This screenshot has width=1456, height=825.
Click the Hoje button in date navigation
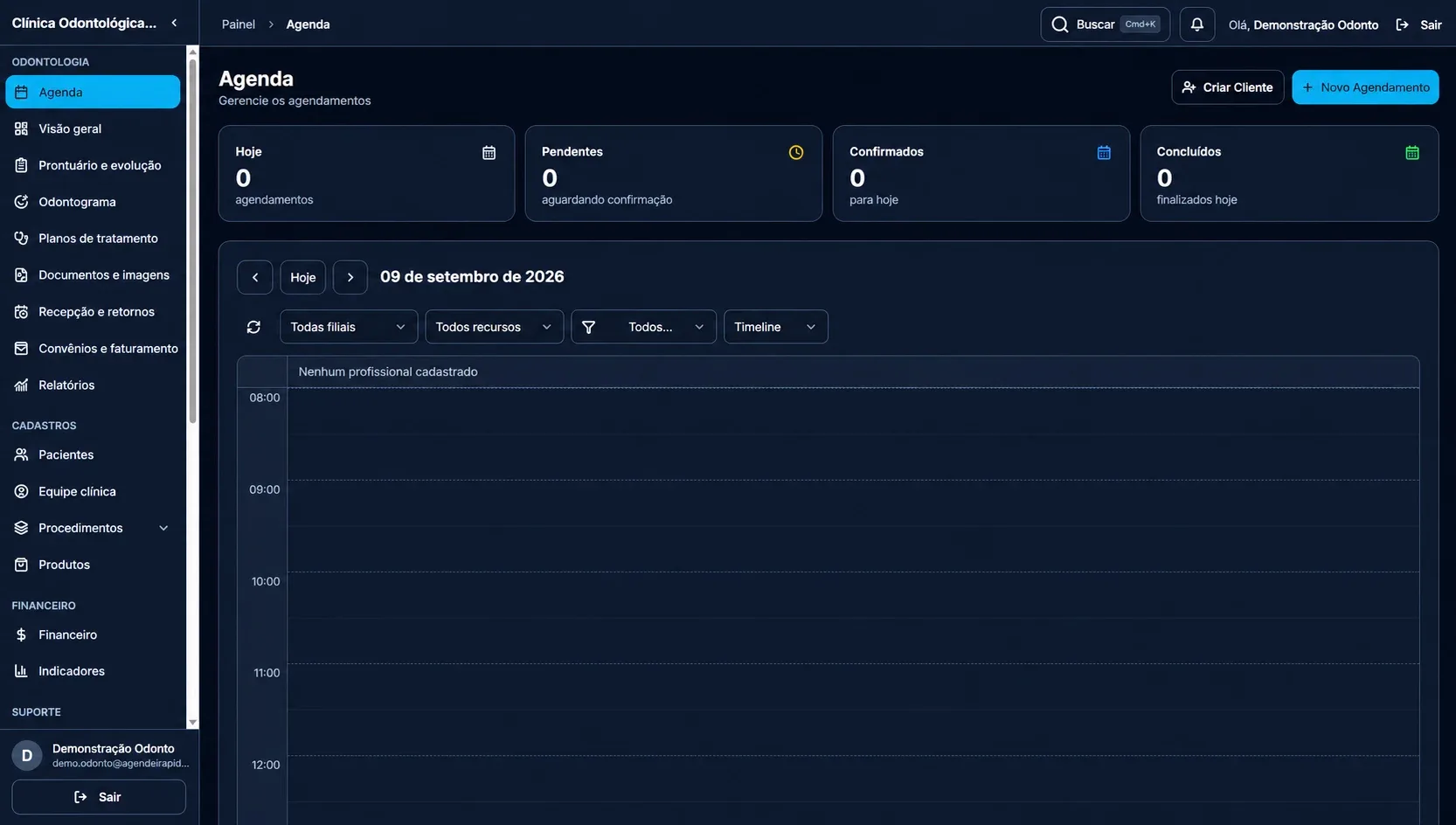pos(303,277)
